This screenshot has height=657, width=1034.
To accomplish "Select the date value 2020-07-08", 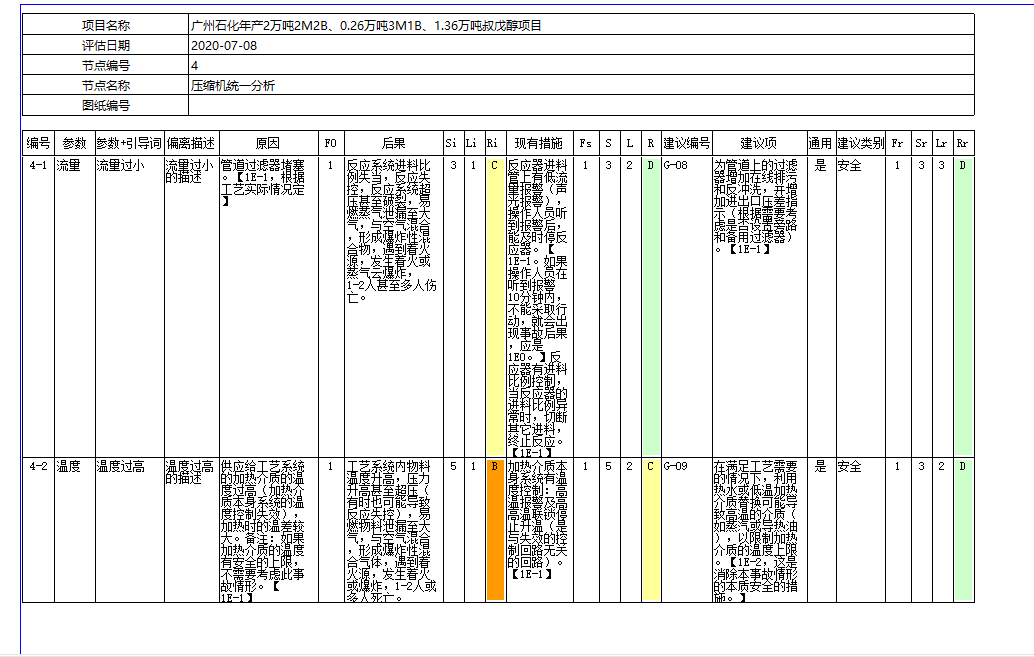I will pos(224,46).
